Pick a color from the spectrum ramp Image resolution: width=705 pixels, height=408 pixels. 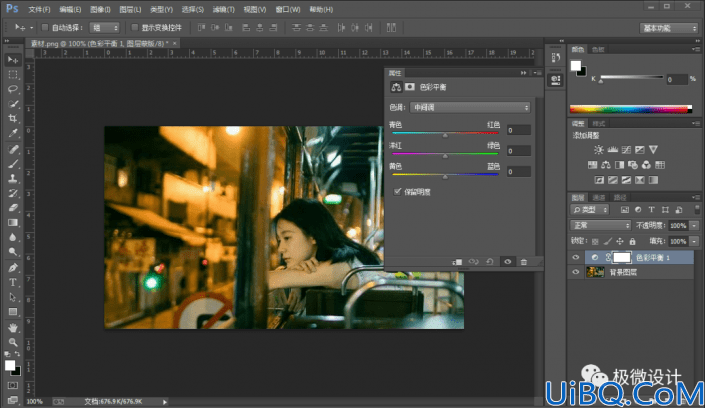[630, 109]
